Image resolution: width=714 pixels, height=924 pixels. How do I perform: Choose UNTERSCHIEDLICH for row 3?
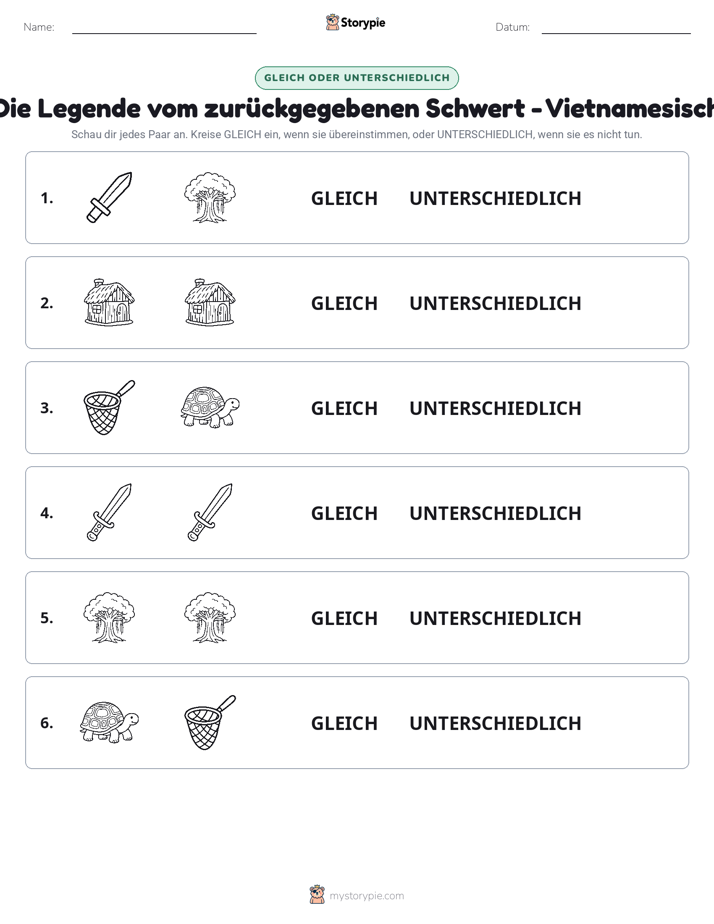coord(495,408)
